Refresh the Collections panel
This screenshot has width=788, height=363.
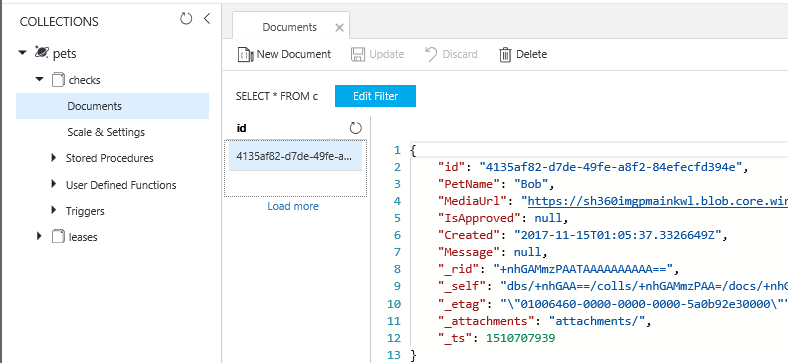coord(186,19)
